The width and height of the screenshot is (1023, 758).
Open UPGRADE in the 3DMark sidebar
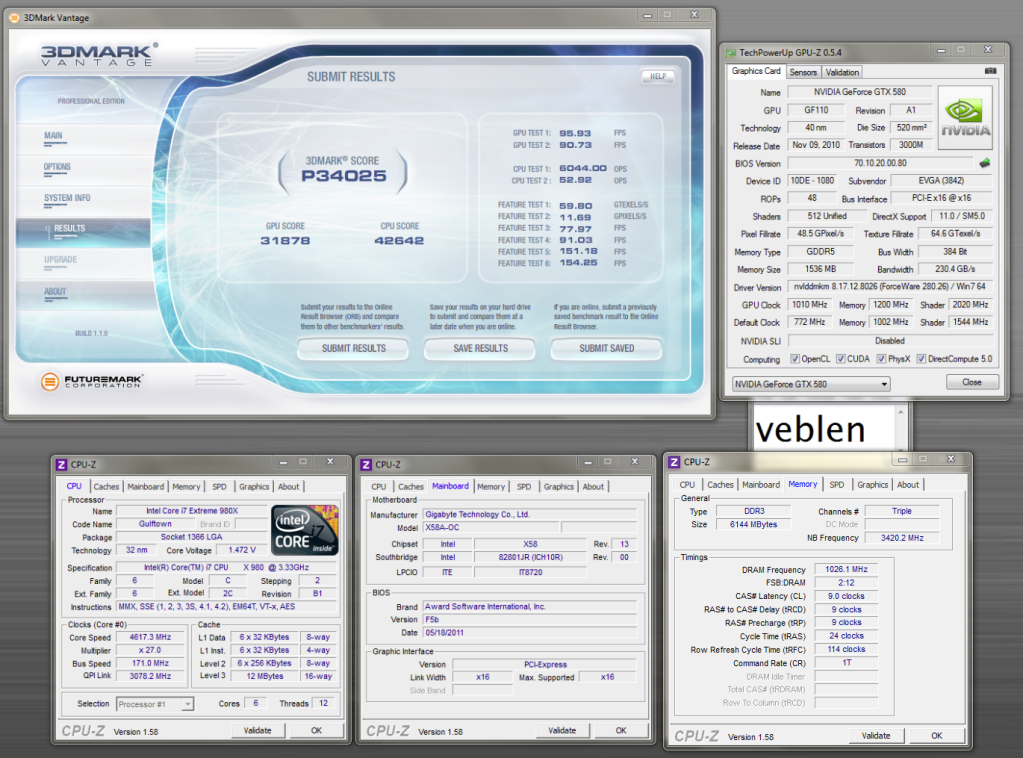61,260
